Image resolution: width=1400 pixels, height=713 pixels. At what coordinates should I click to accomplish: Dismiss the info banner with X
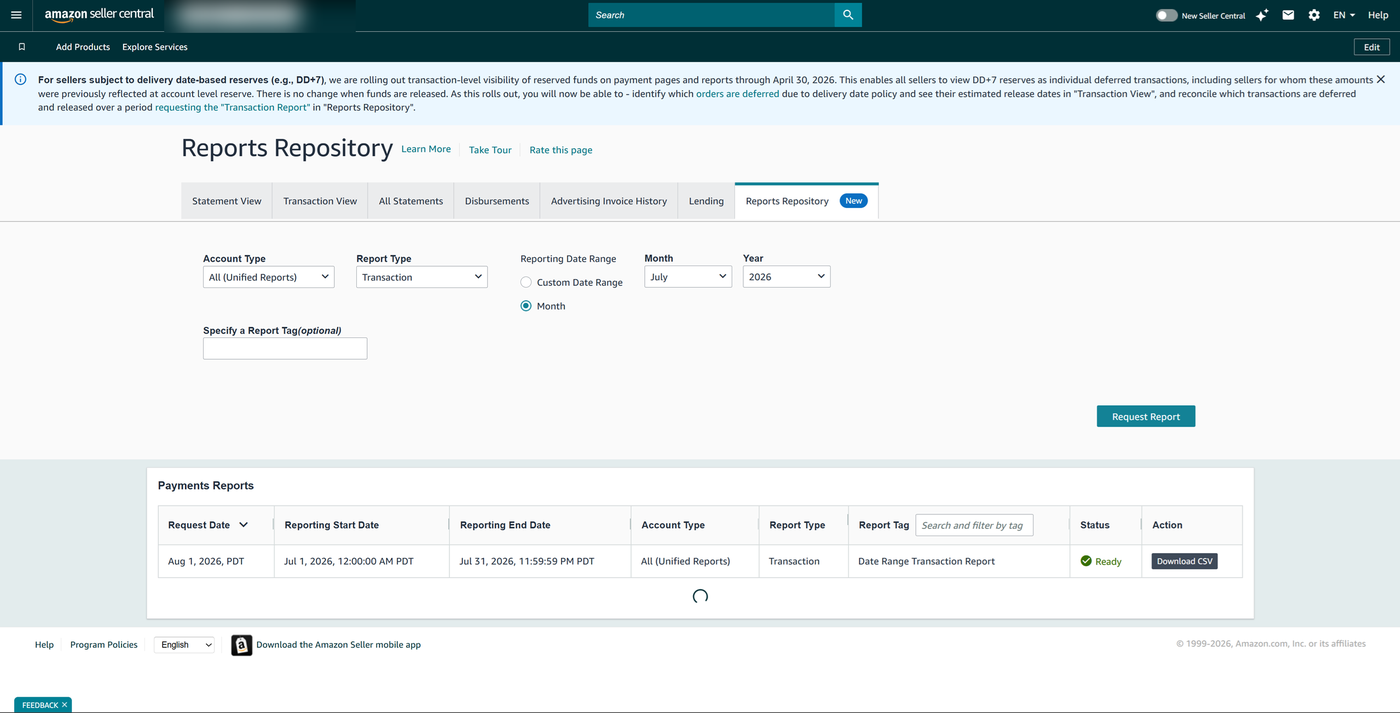point(1381,79)
